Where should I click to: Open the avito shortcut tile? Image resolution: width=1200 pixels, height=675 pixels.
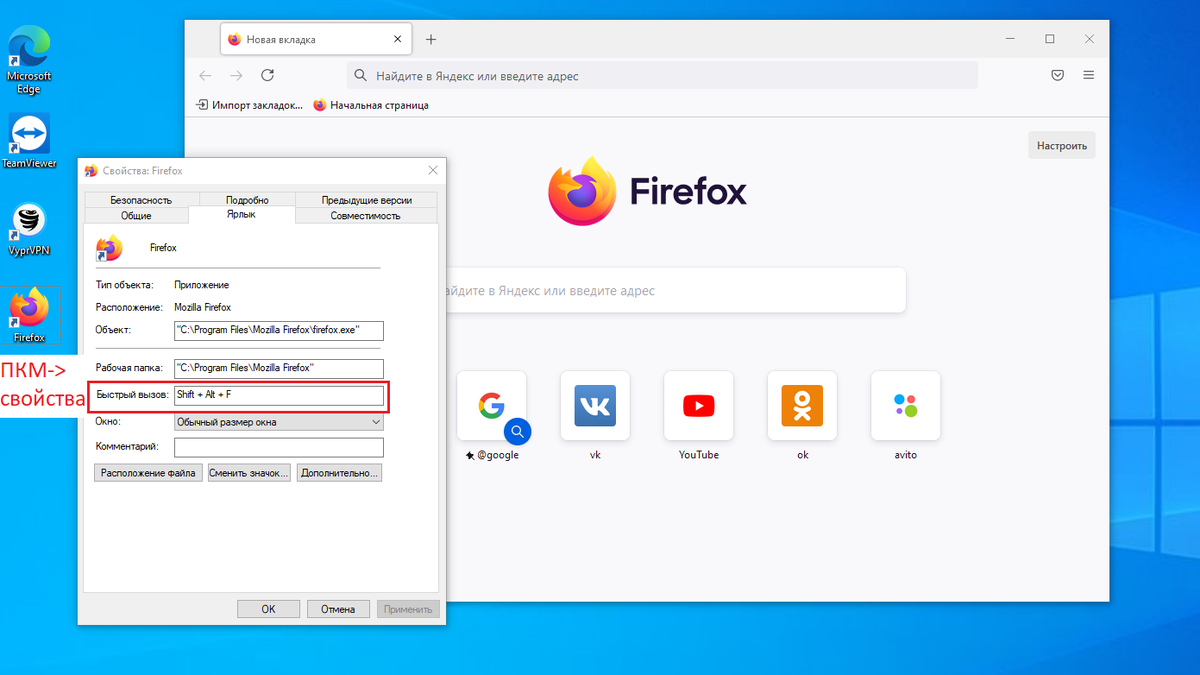905,406
